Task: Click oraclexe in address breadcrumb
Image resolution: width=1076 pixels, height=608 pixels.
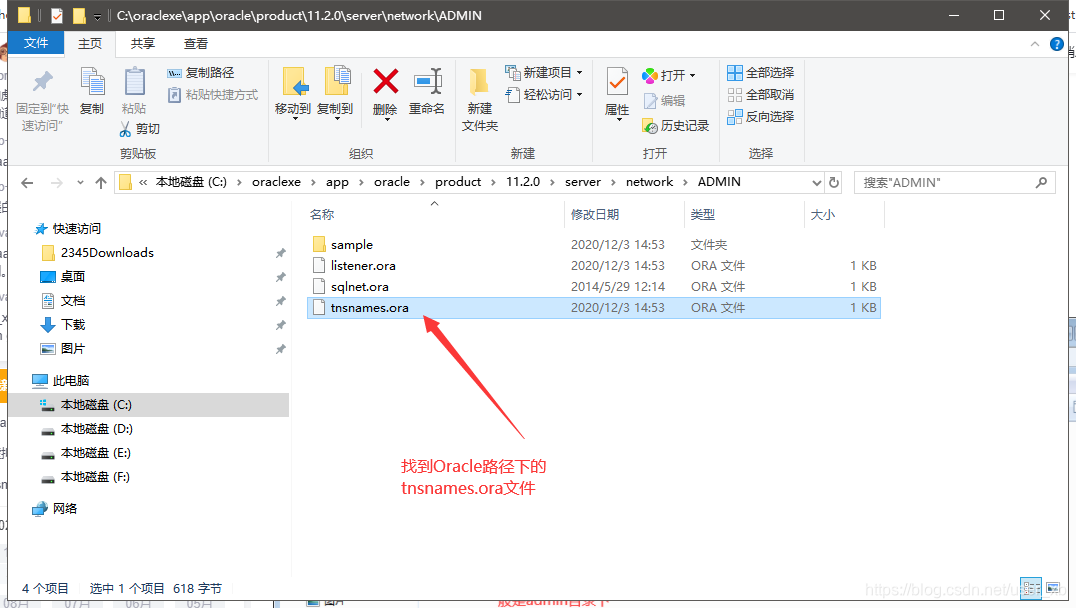Action: click(276, 182)
